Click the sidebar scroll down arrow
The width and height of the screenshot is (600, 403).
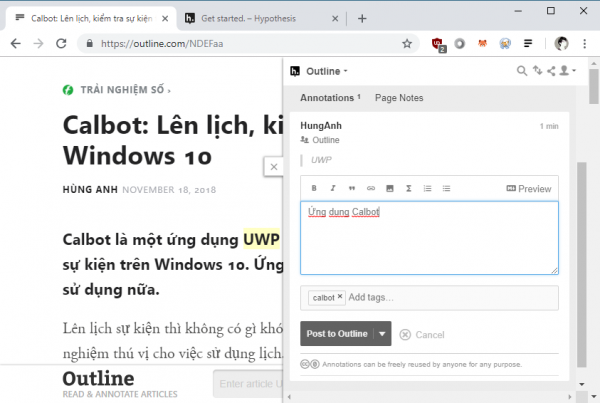click(x=582, y=384)
